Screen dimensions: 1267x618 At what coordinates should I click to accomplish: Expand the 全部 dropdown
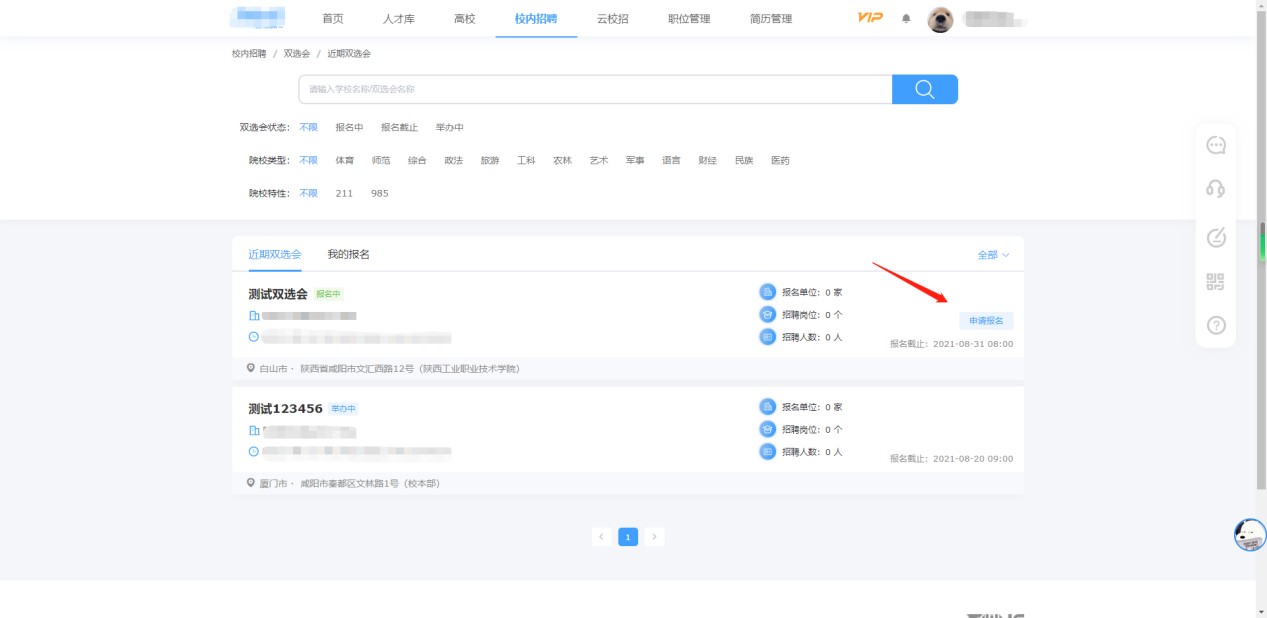(993, 255)
